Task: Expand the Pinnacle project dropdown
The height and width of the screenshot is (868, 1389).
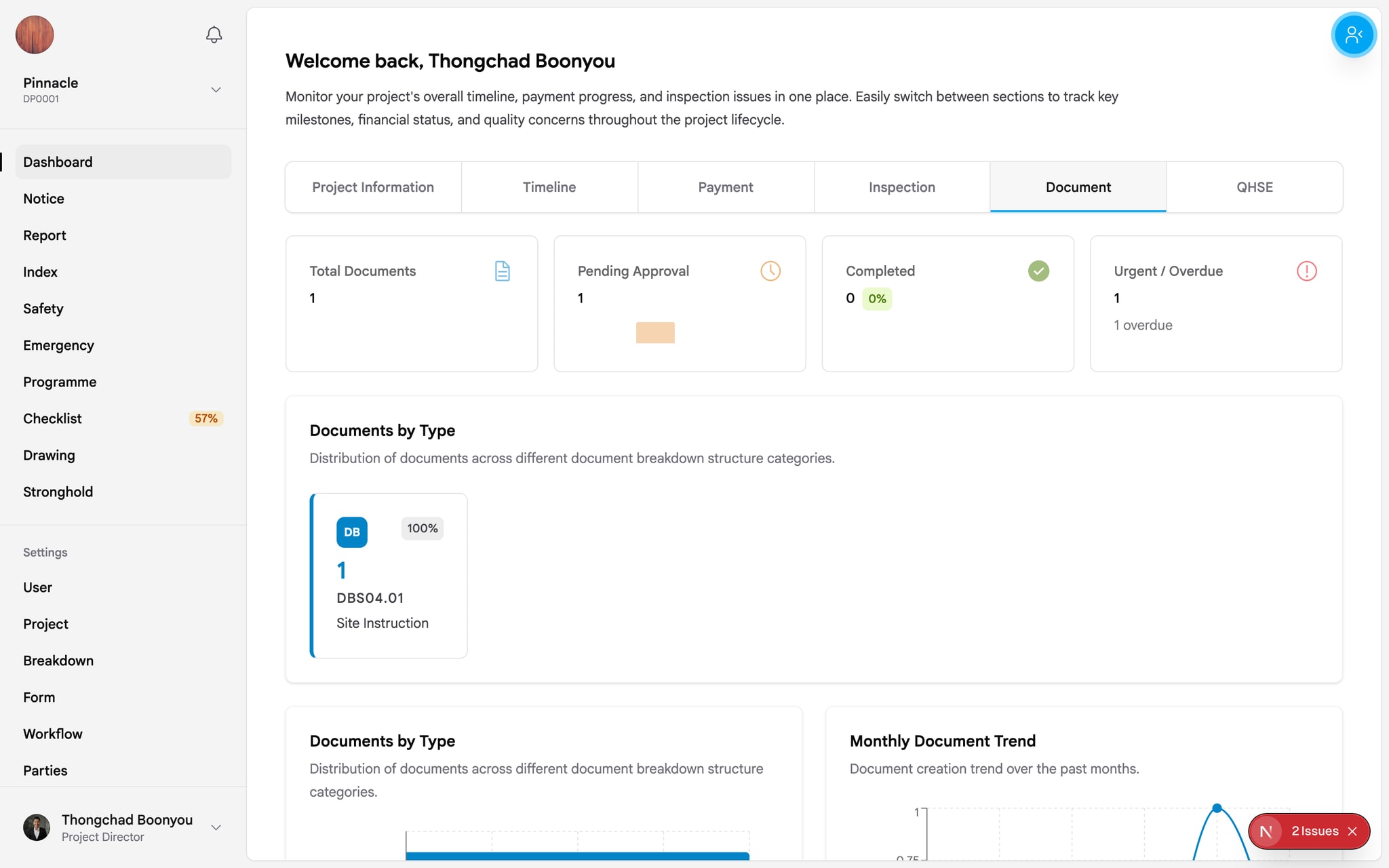Action: [216, 90]
